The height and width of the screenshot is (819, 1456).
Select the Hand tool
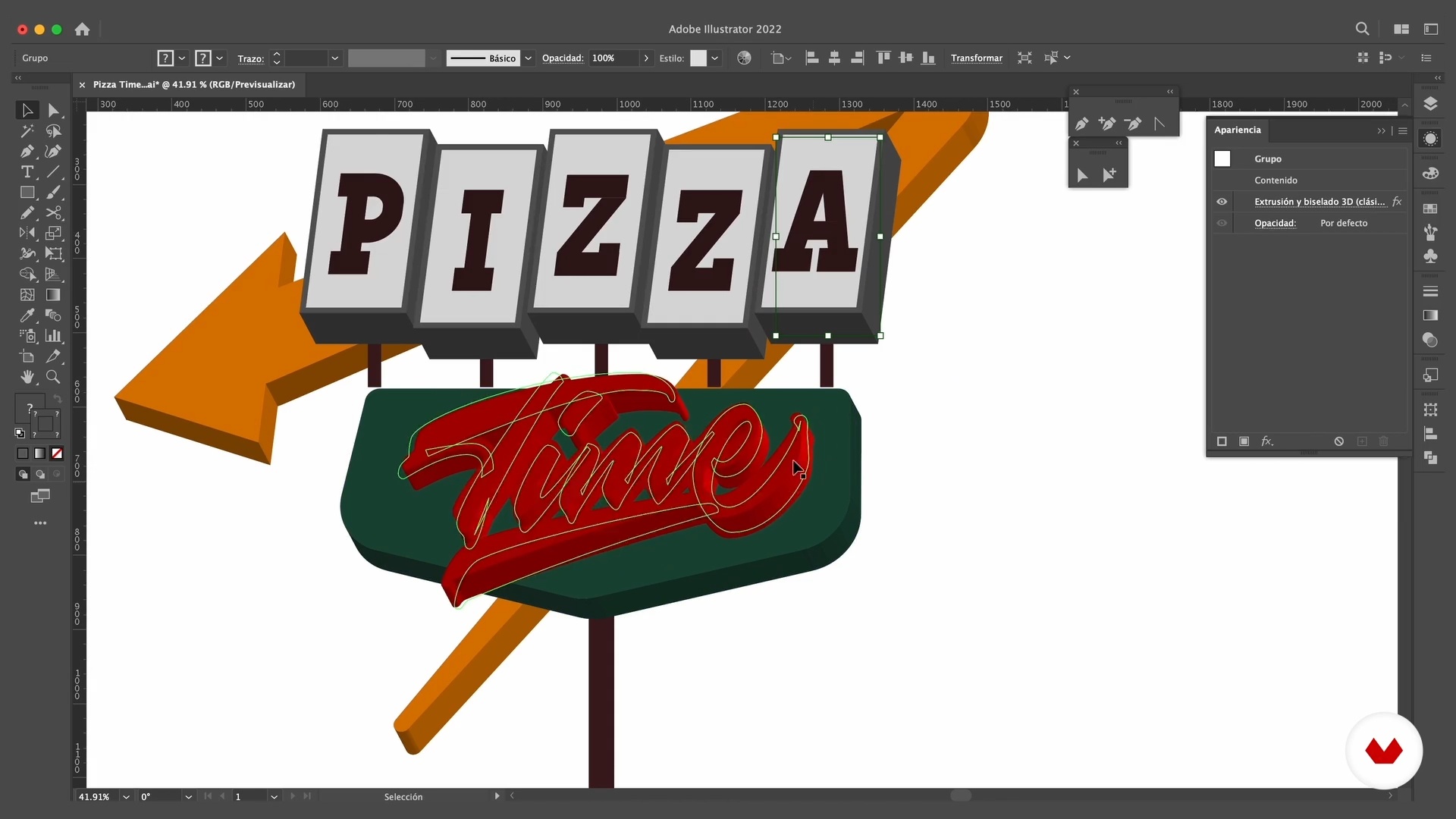tap(27, 377)
